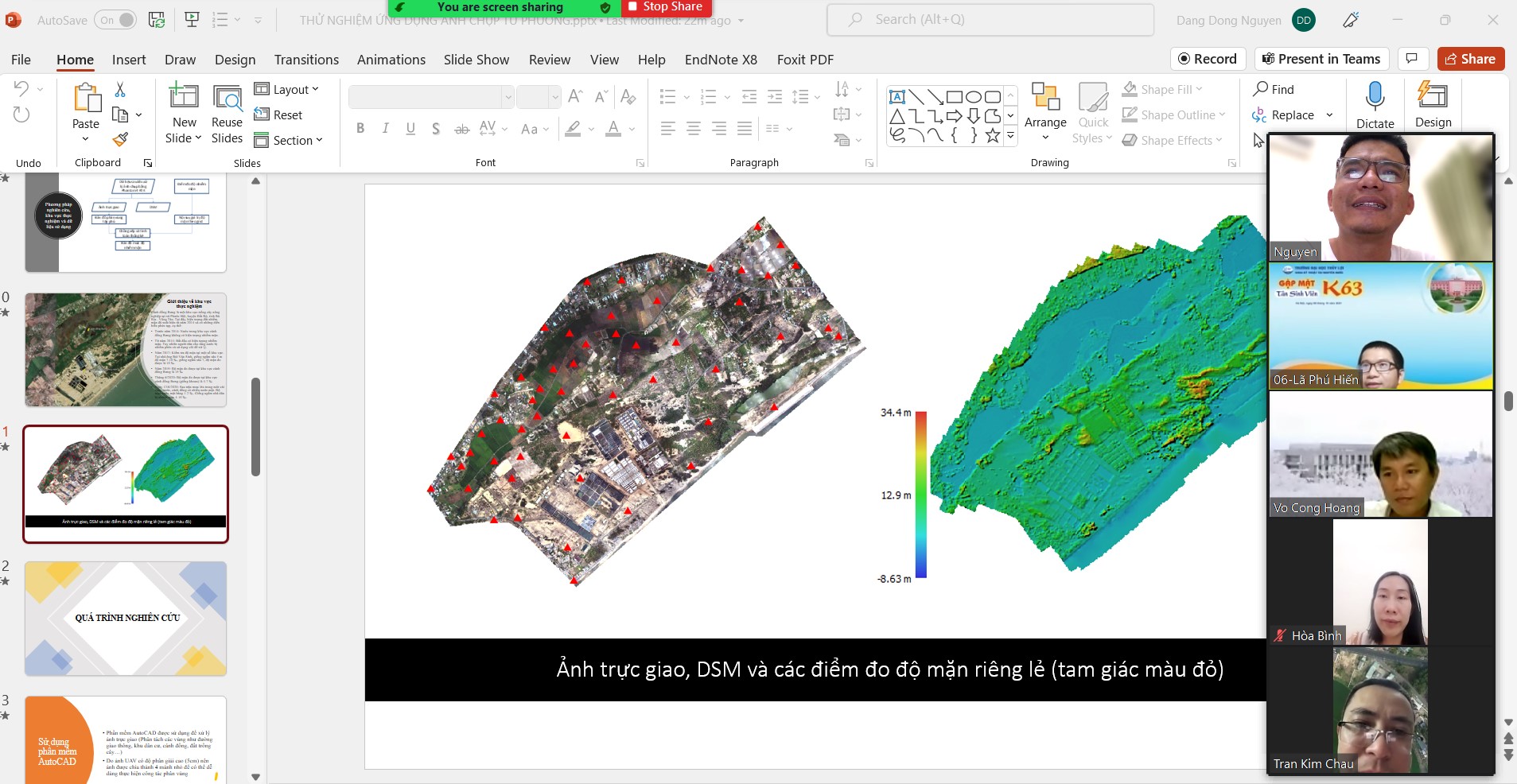Screen dimensions: 1517x784
Task: Open the Shape Outline dropdown
Action: tap(1174, 114)
